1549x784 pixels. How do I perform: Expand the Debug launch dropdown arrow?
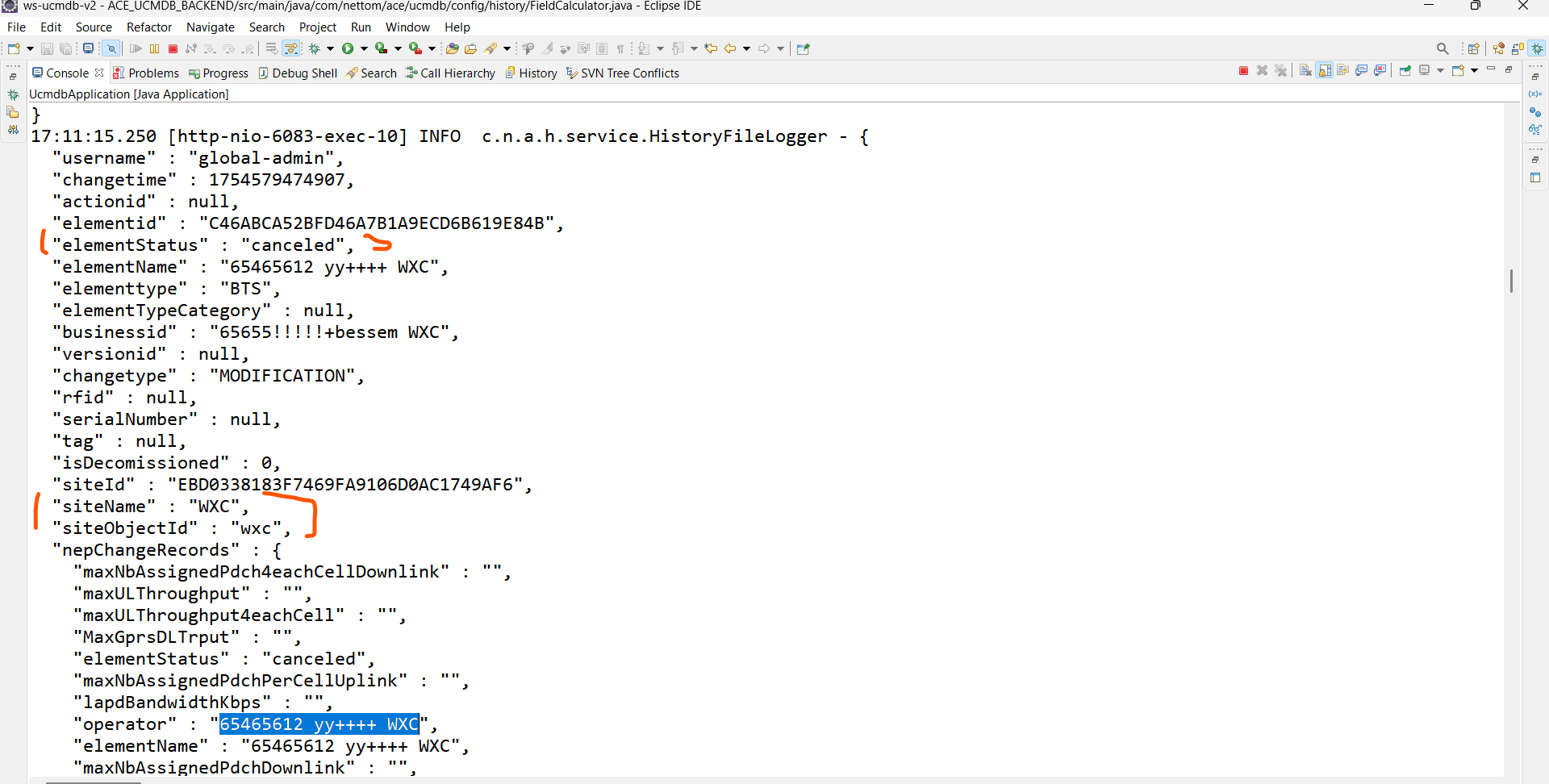click(x=330, y=48)
